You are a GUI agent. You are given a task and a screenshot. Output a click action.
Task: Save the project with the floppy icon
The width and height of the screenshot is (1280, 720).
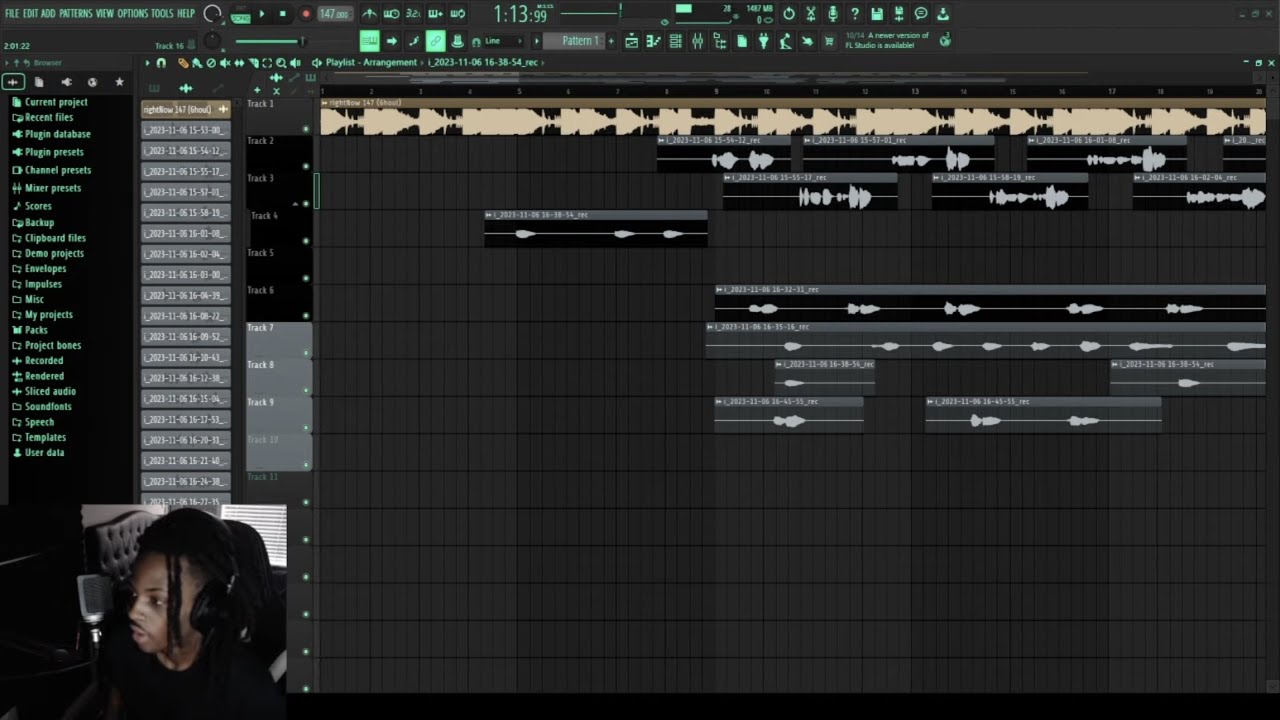(x=877, y=14)
